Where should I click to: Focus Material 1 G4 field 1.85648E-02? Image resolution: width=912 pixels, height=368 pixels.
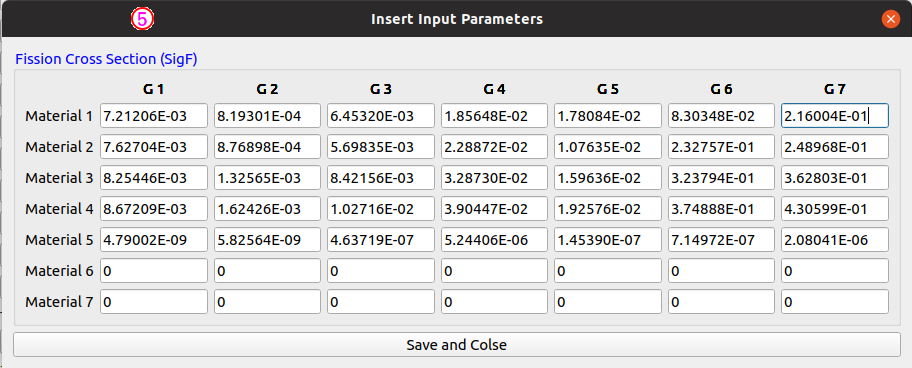(x=494, y=116)
